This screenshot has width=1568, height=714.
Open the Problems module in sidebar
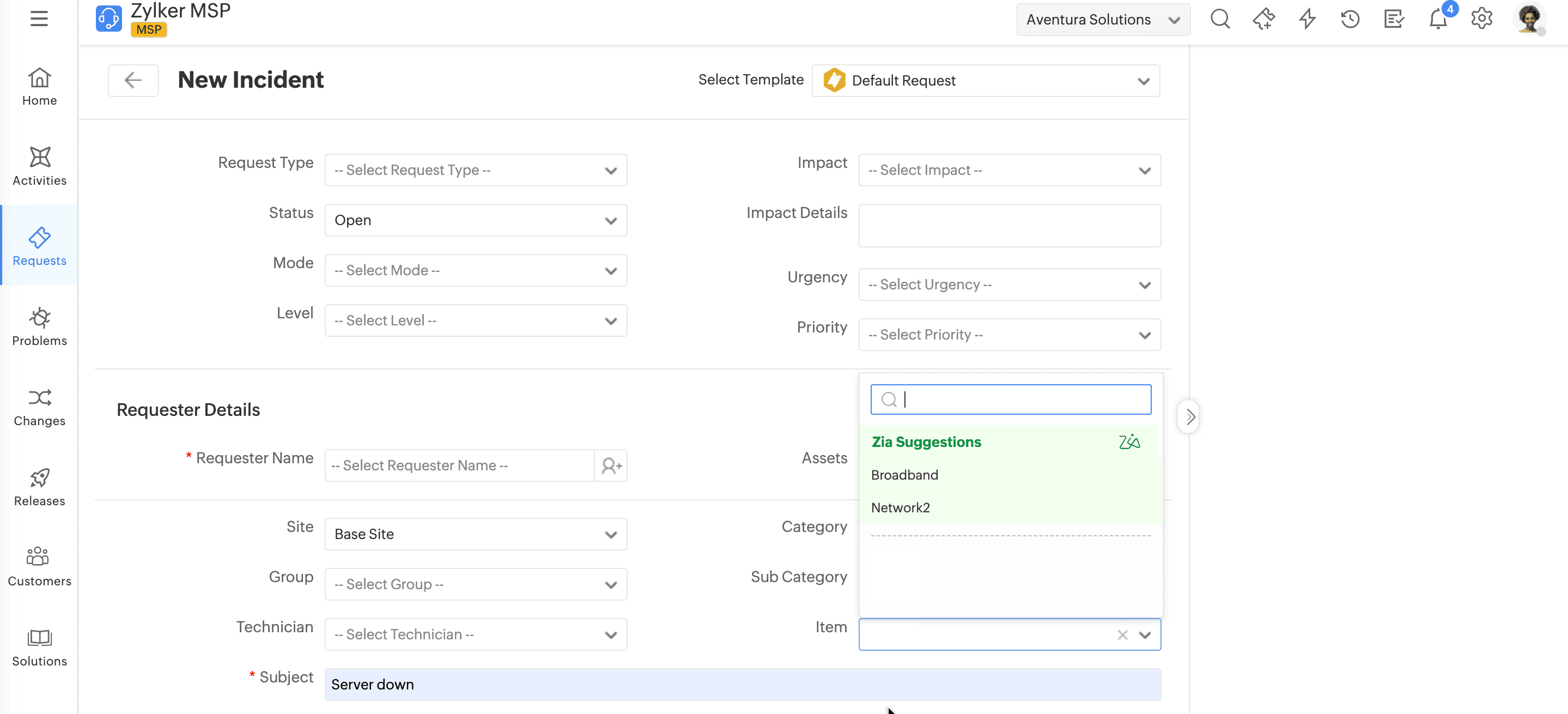click(40, 327)
